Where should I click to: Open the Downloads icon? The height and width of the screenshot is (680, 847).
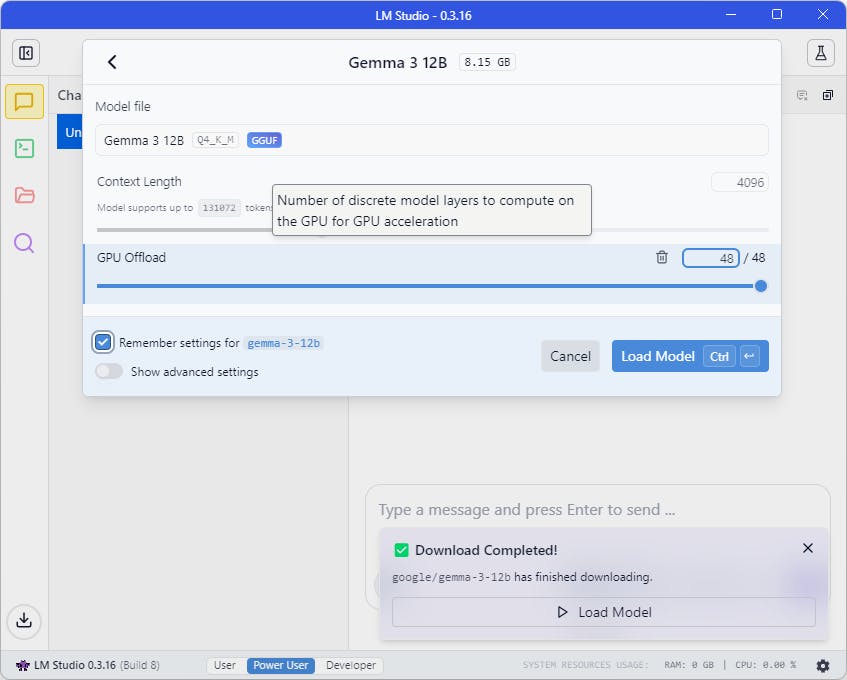point(24,620)
